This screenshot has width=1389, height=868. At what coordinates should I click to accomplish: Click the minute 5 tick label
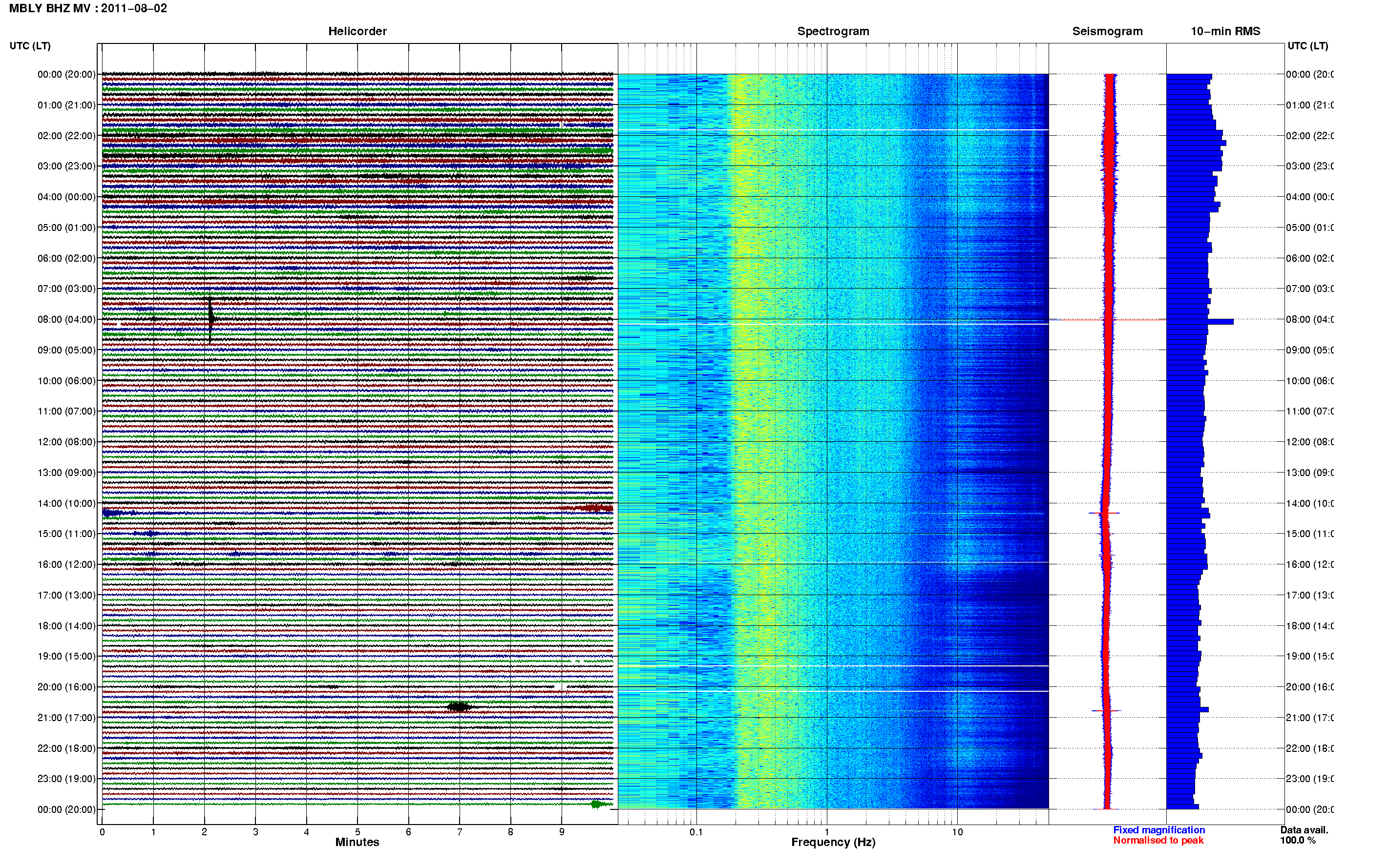click(357, 832)
